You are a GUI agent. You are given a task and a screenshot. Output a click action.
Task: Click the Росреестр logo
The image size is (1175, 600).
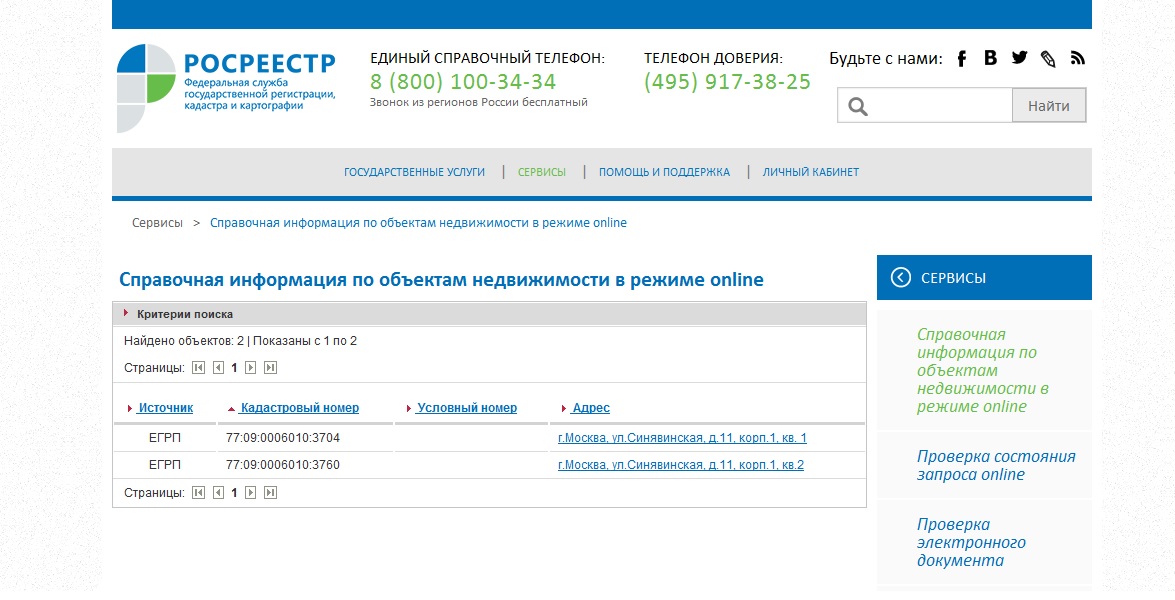[x=226, y=87]
